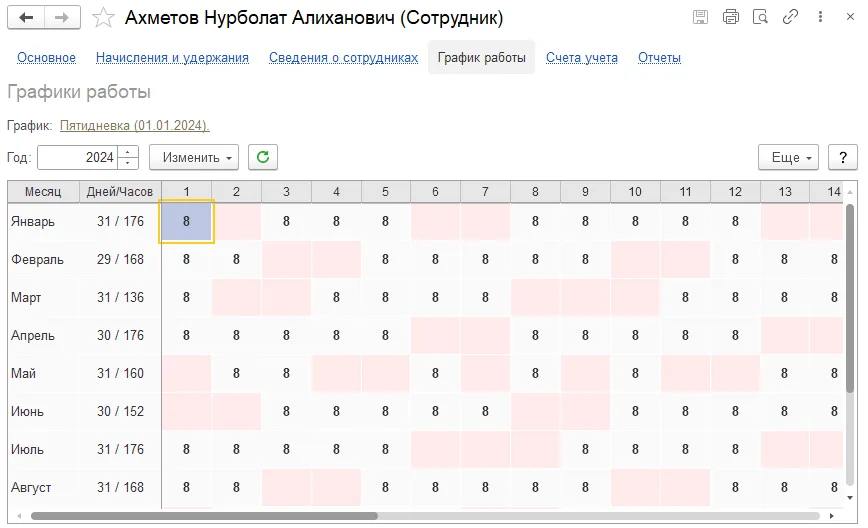868x528 pixels.
Task: Save the record with the diskette icon
Action: click(700, 17)
